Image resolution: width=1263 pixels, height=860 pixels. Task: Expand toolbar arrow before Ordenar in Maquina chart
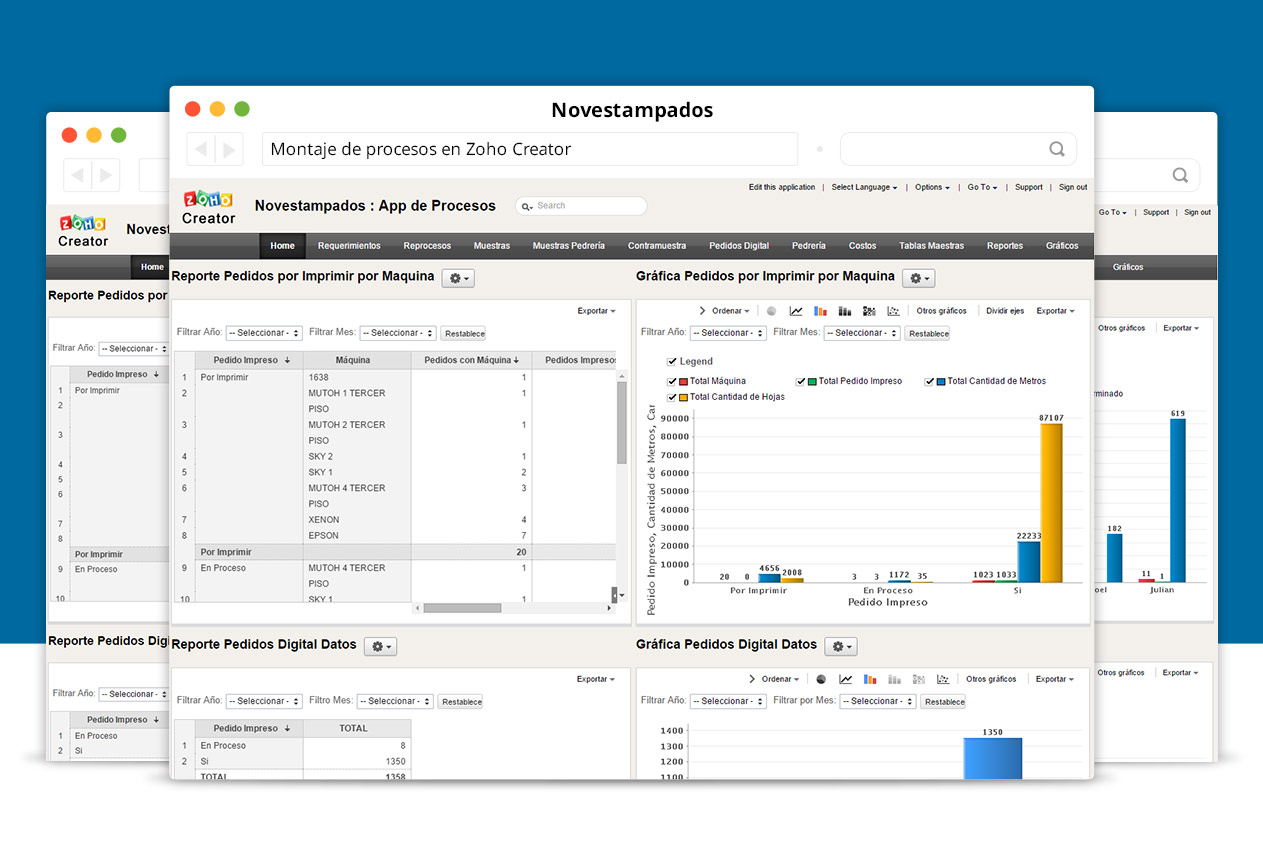point(702,311)
